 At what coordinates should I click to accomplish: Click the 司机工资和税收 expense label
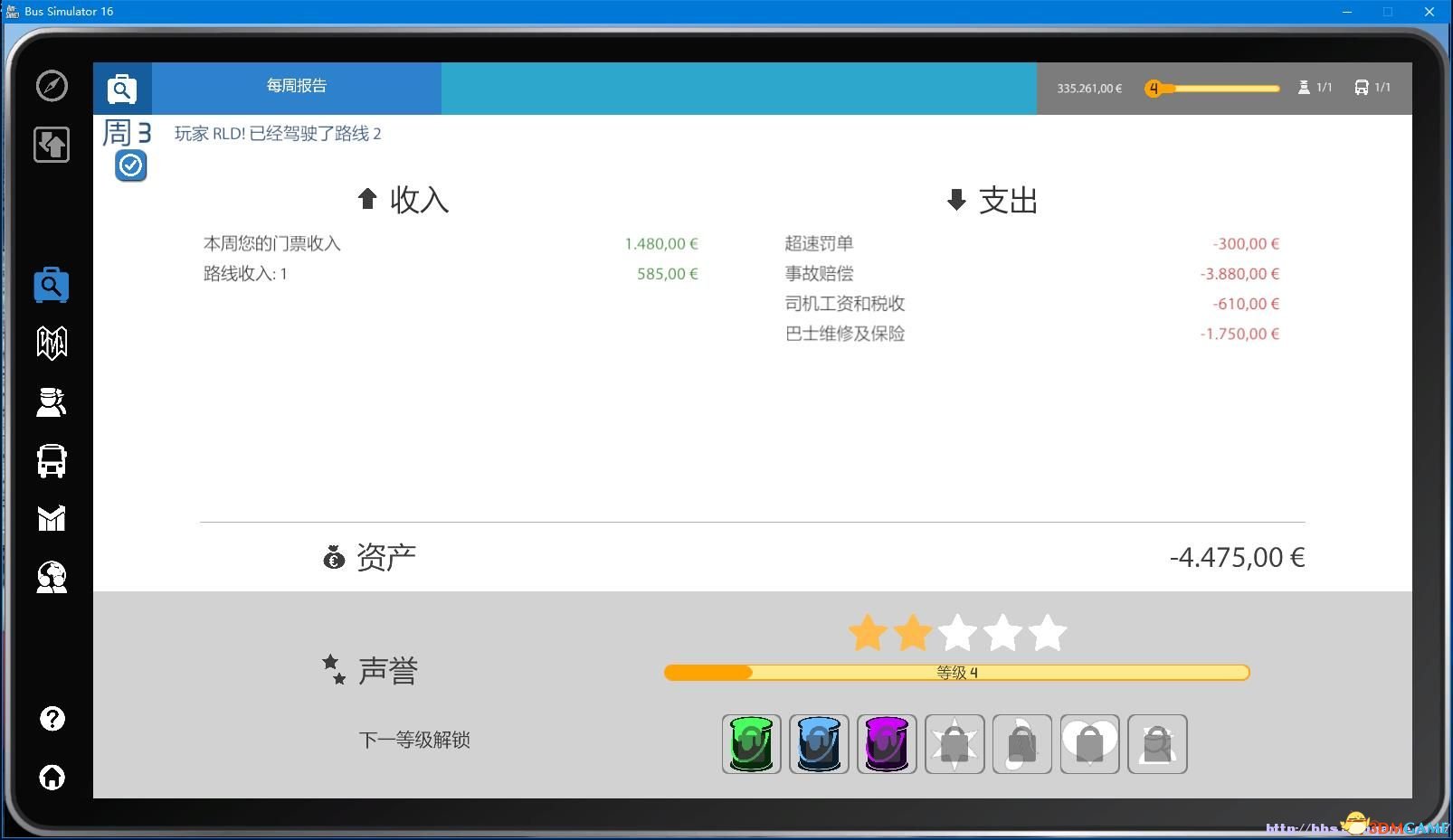point(845,304)
